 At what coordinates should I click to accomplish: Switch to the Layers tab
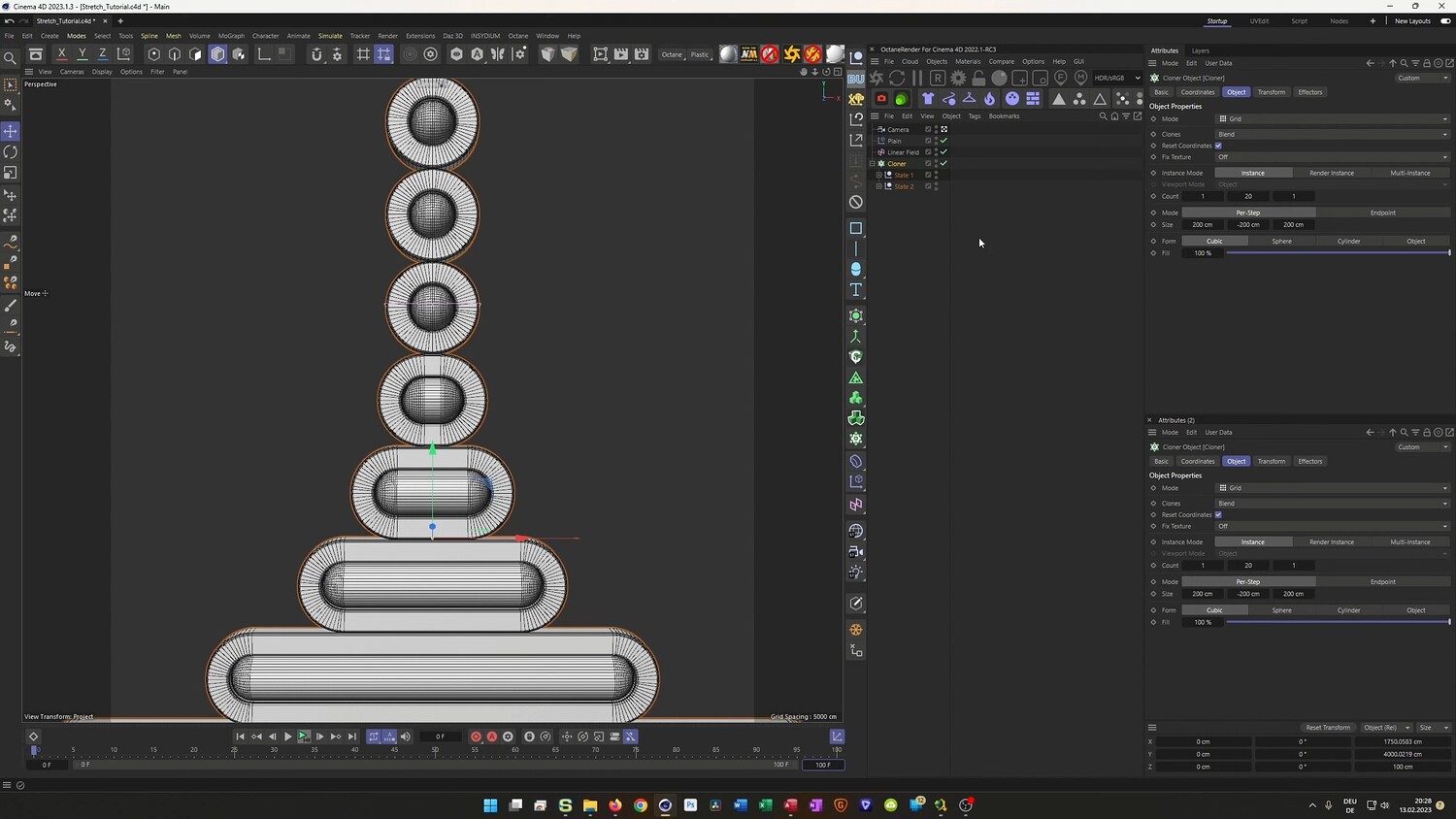click(x=1201, y=50)
